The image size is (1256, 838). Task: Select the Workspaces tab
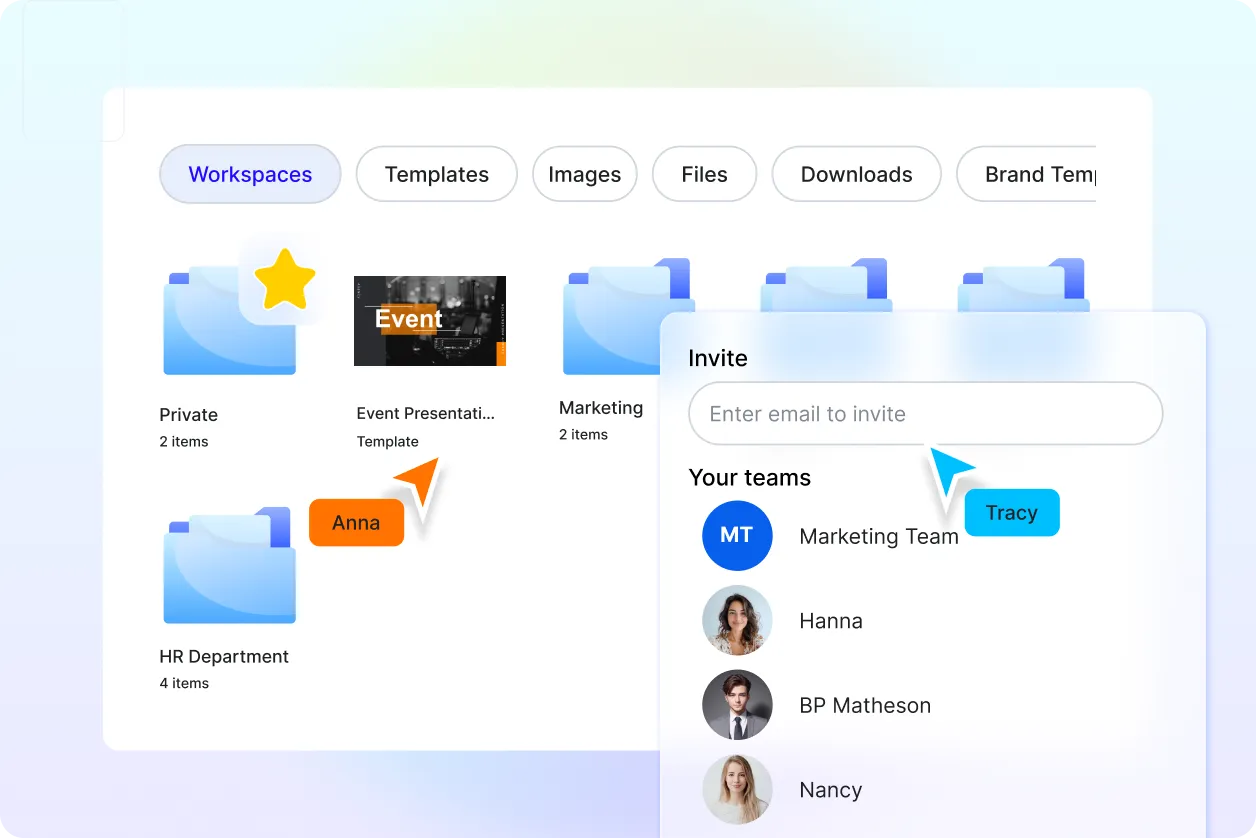[249, 174]
